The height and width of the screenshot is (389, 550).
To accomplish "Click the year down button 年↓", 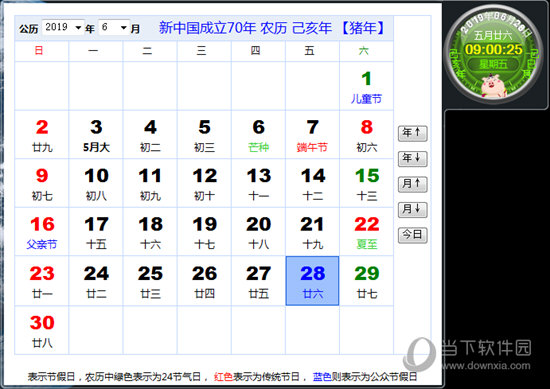I will [412, 159].
